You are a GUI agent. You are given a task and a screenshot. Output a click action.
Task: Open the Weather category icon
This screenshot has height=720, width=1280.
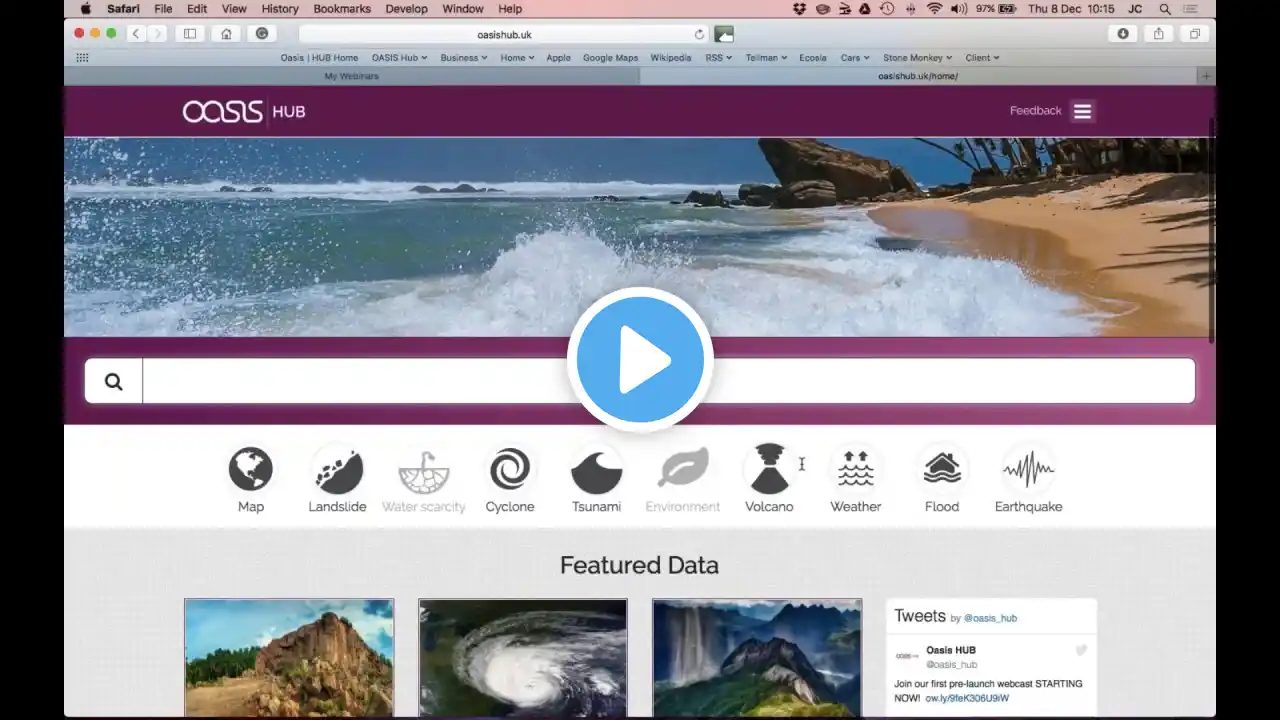[x=856, y=469]
